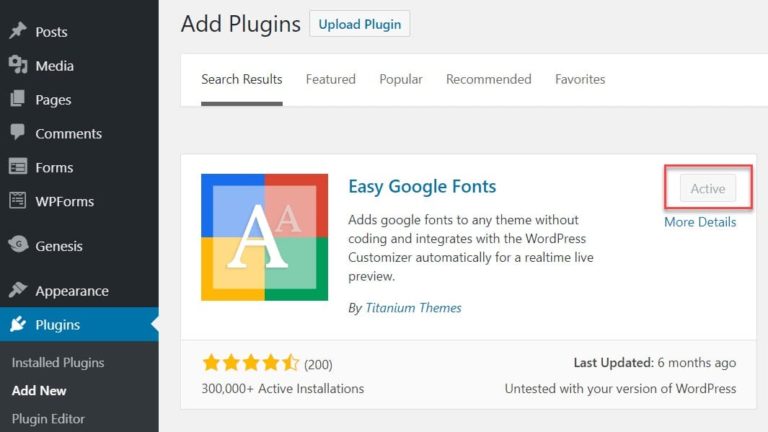Open Comments via speech bubble icon
Image resolution: width=768 pixels, height=432 pixels.
18,132
